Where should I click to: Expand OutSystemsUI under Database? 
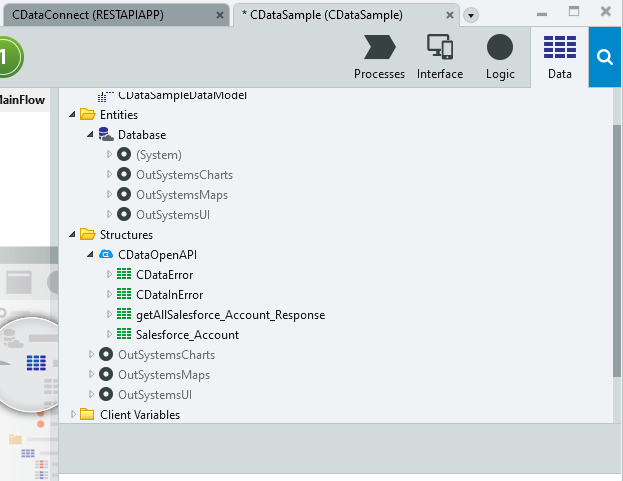[109, 214]
